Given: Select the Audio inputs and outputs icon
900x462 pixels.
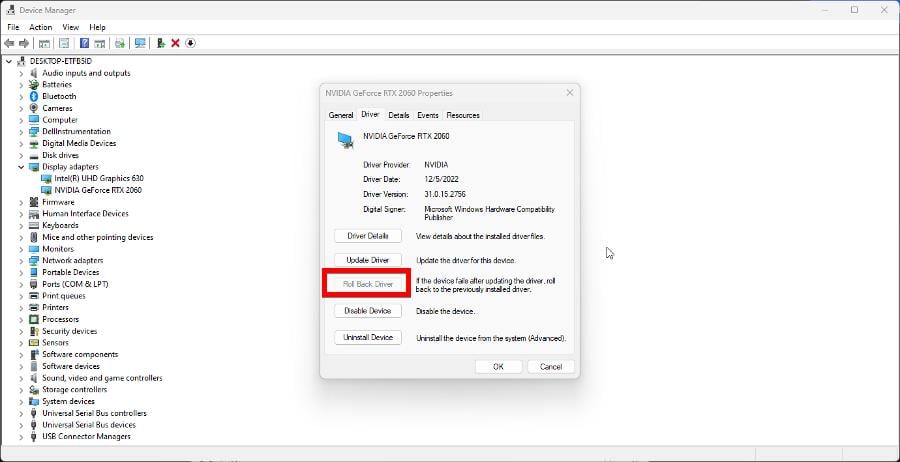Looking at the screenshot, I should 34,73.
